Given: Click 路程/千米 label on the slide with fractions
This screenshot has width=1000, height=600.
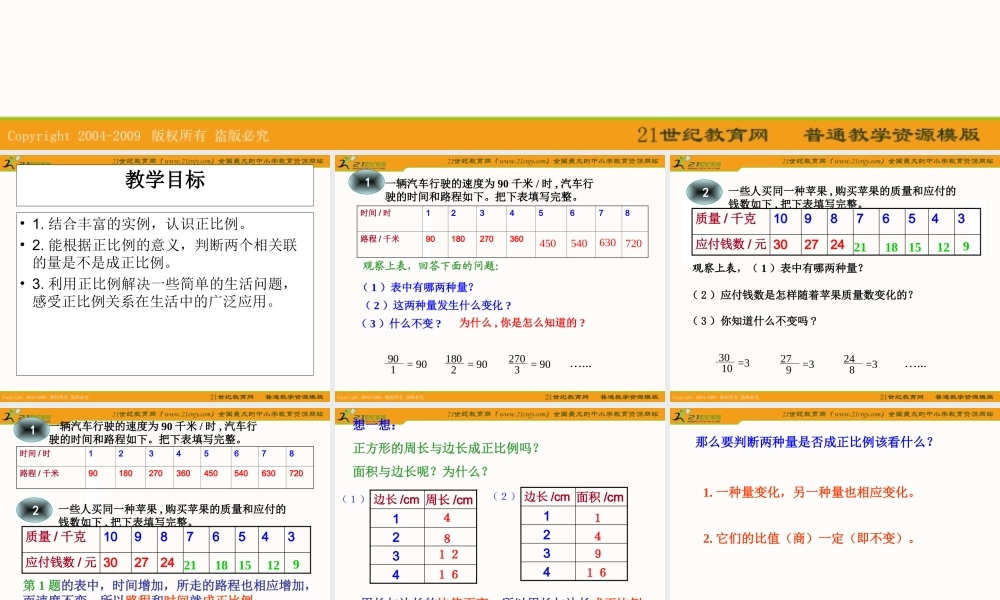Looking at the screenshot, I should click(380, 238).
